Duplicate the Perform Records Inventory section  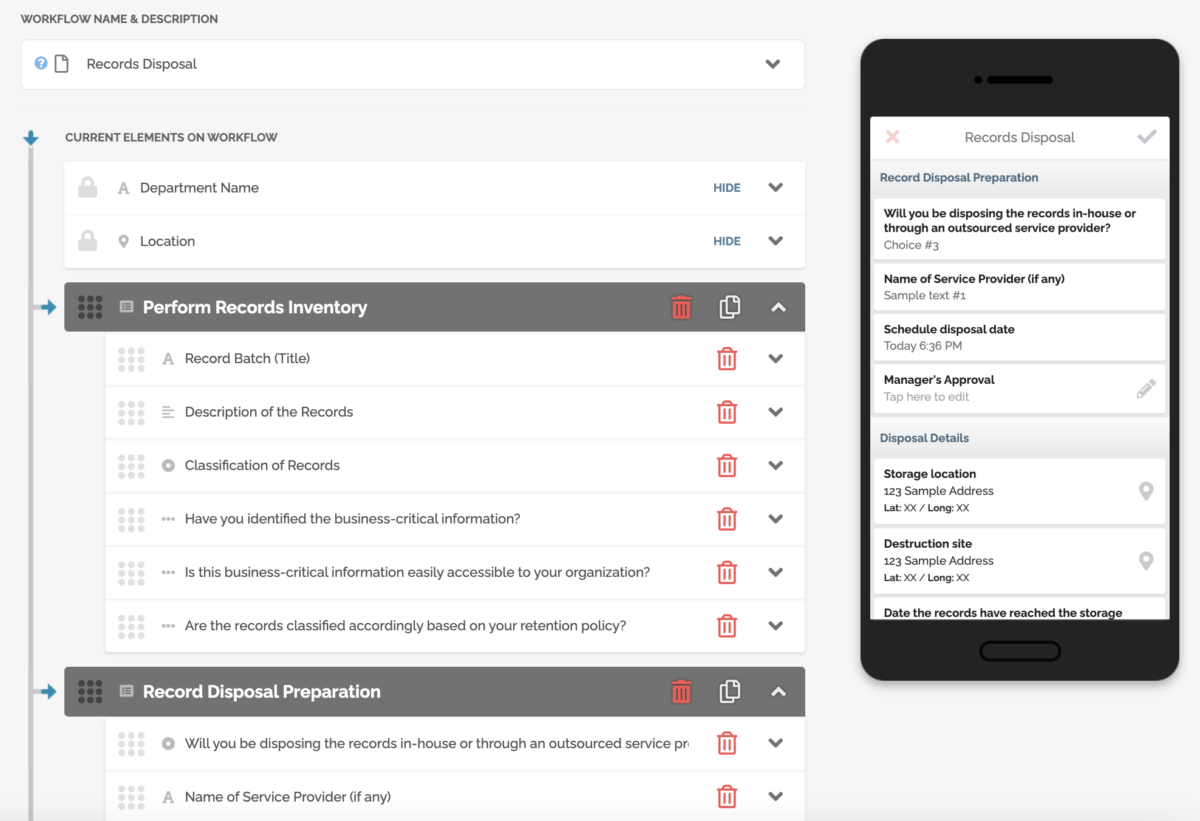pyautogui.click(x=730, y=307)
